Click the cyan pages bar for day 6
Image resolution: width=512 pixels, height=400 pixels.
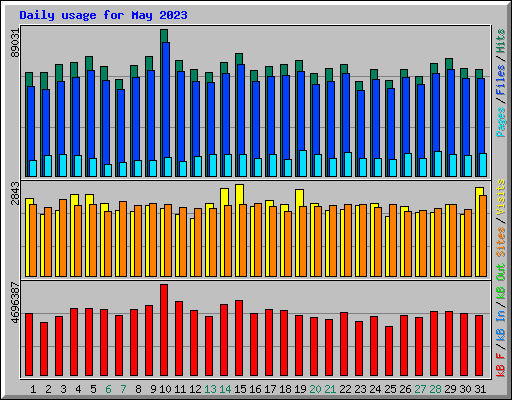pos(108,170)
